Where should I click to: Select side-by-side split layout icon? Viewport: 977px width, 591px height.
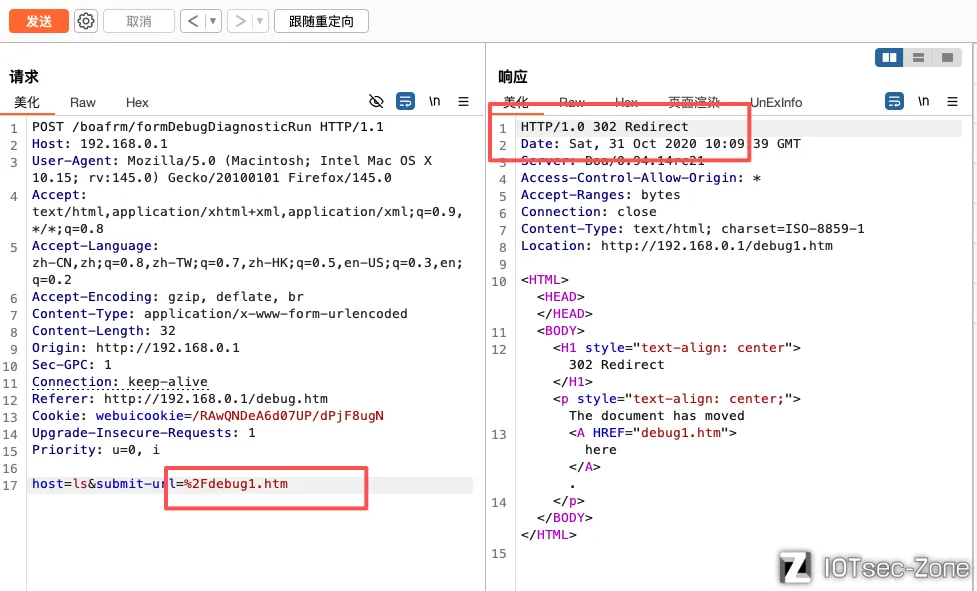[889, 58]
